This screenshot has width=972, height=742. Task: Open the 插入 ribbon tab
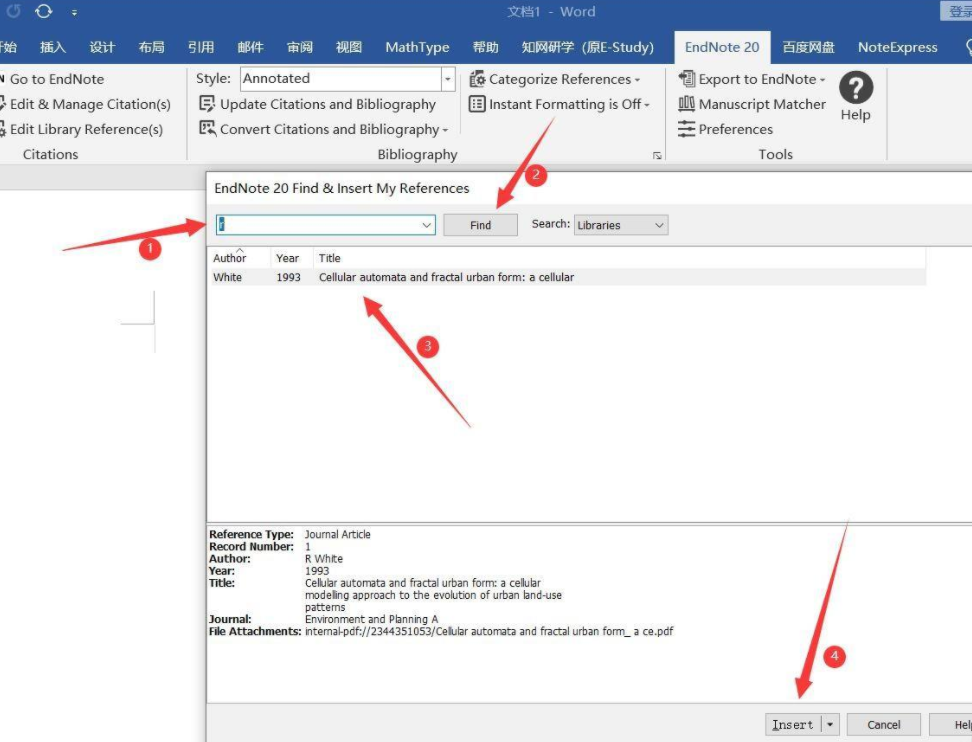pyautogui.click(x=53, y=47)
